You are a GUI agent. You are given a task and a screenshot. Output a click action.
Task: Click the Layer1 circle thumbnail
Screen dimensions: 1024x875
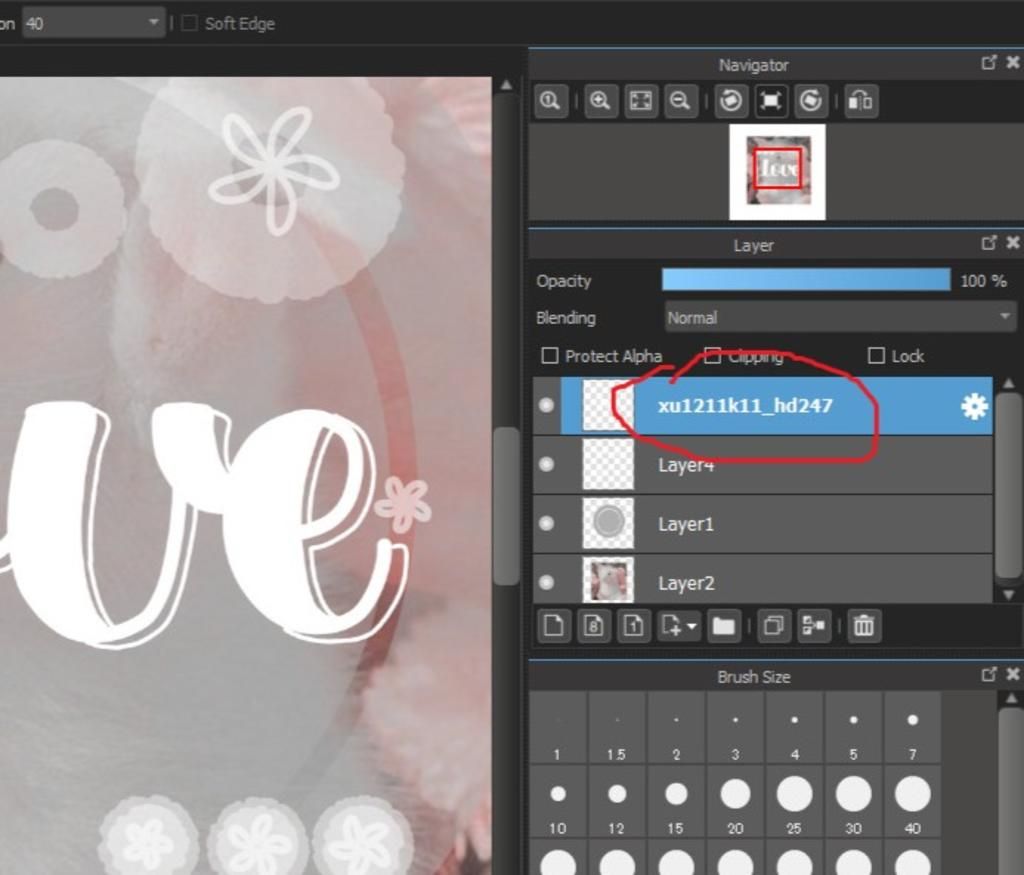click(x=608, y=524)
